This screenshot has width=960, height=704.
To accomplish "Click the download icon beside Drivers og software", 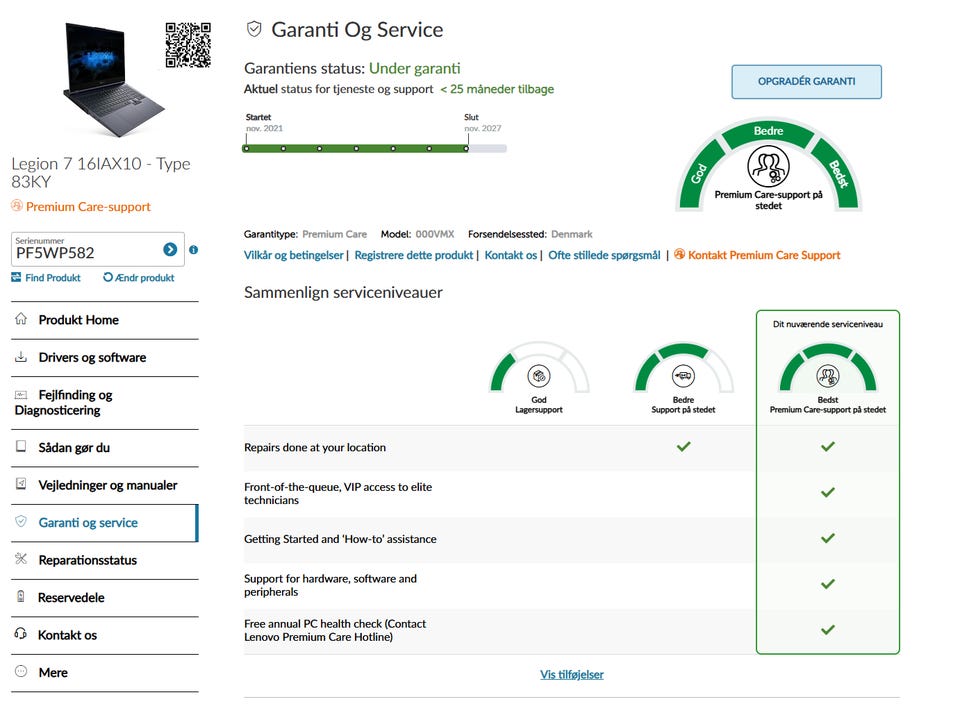I will click(x=21, y=356).
